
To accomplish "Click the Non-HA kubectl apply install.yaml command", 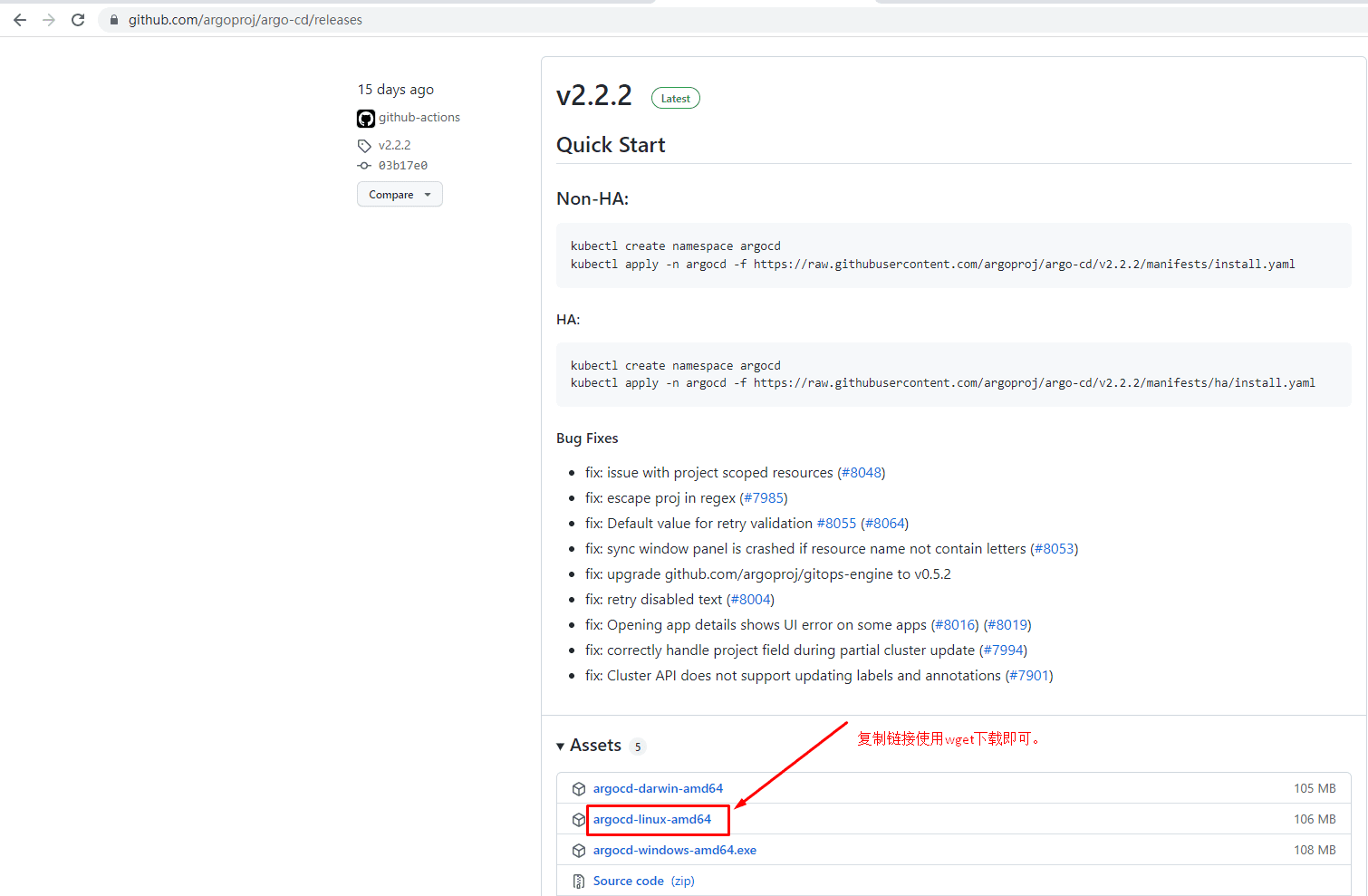I will click(x=932, y=265).
